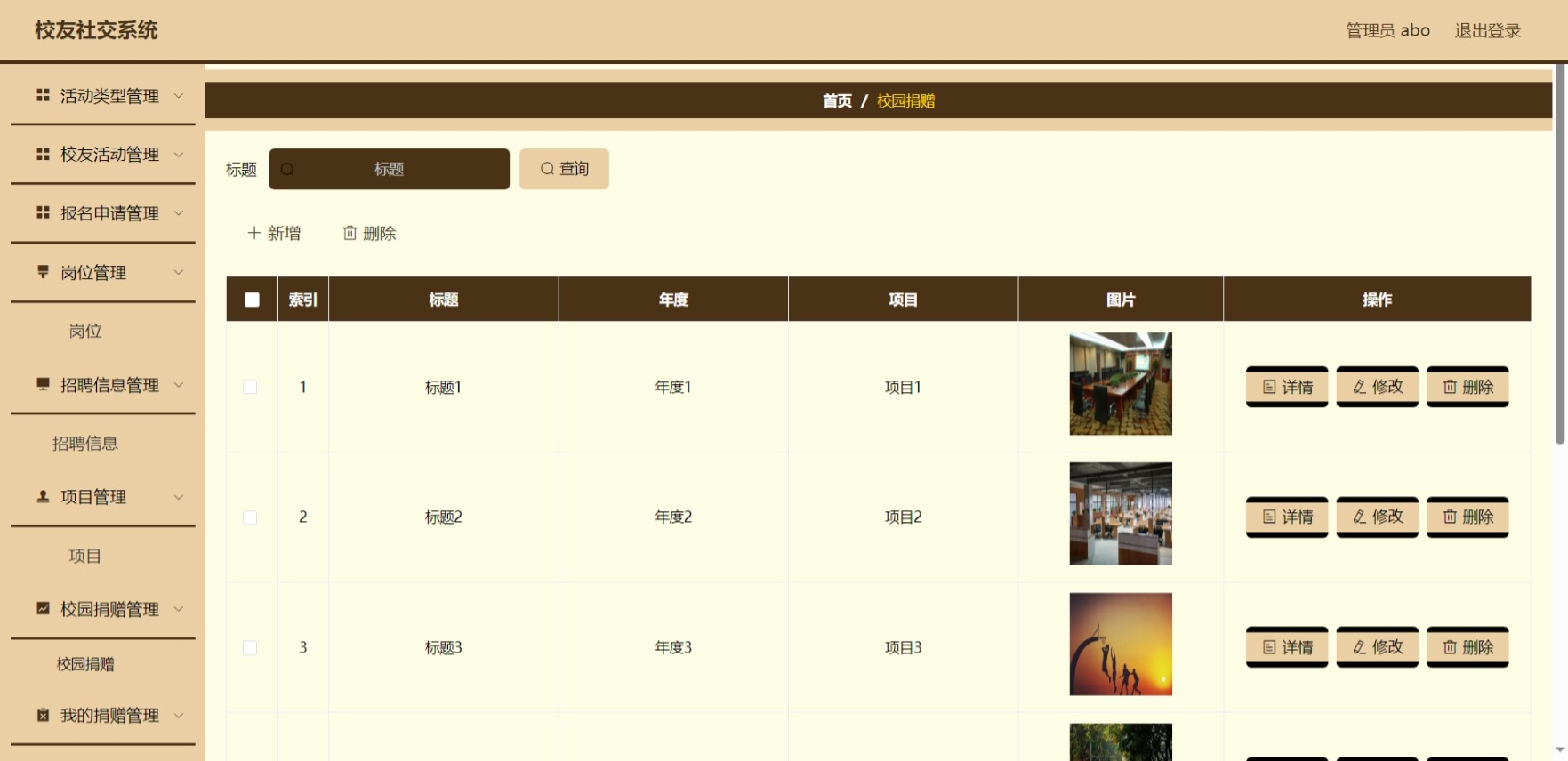This screenshot has height=761, width=1568.
Task: Click the grid icon beside 活动类型管理
Action: 43,95
